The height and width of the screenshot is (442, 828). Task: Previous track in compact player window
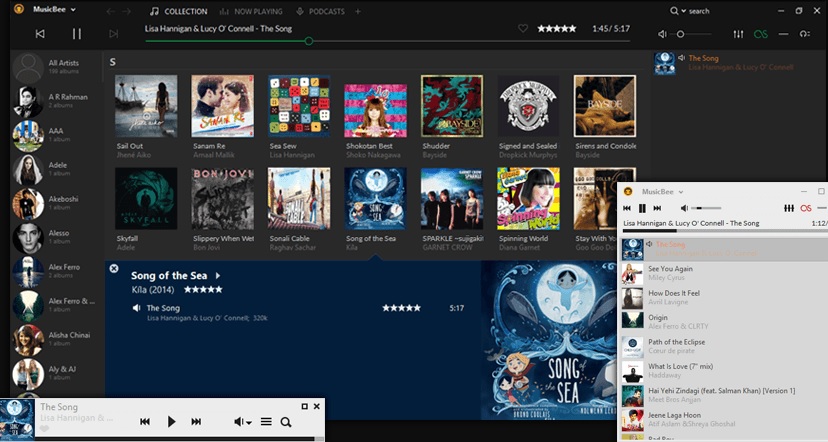pos(627,208)
